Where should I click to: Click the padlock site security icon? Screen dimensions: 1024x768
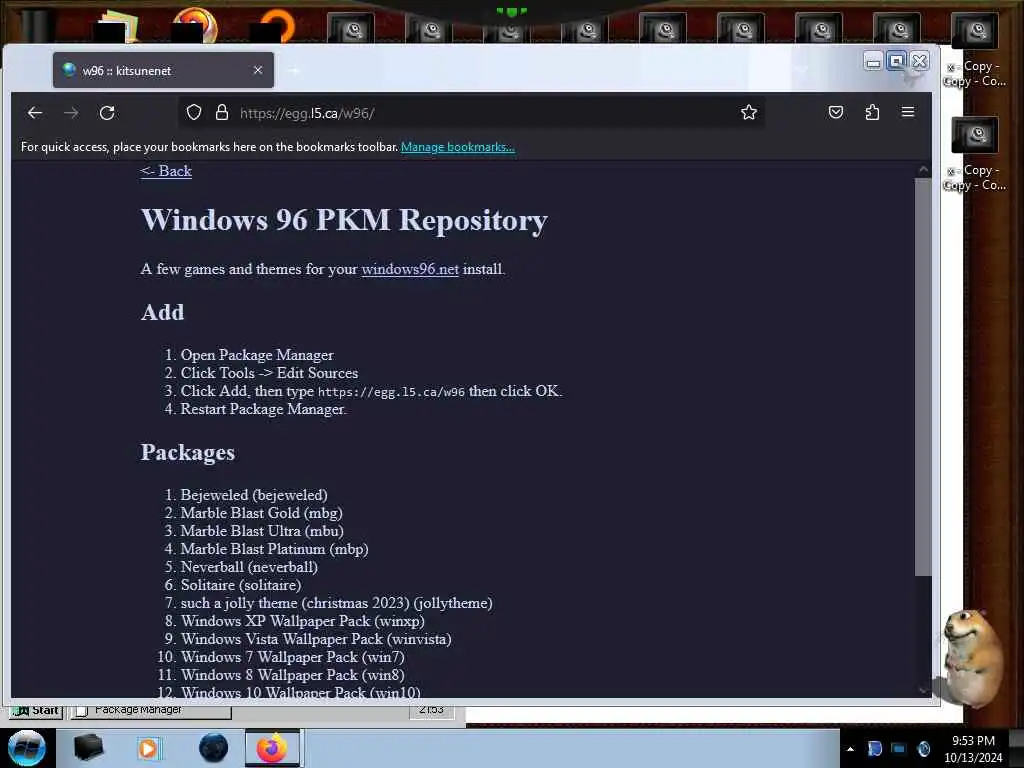click(x=222, y=113)
